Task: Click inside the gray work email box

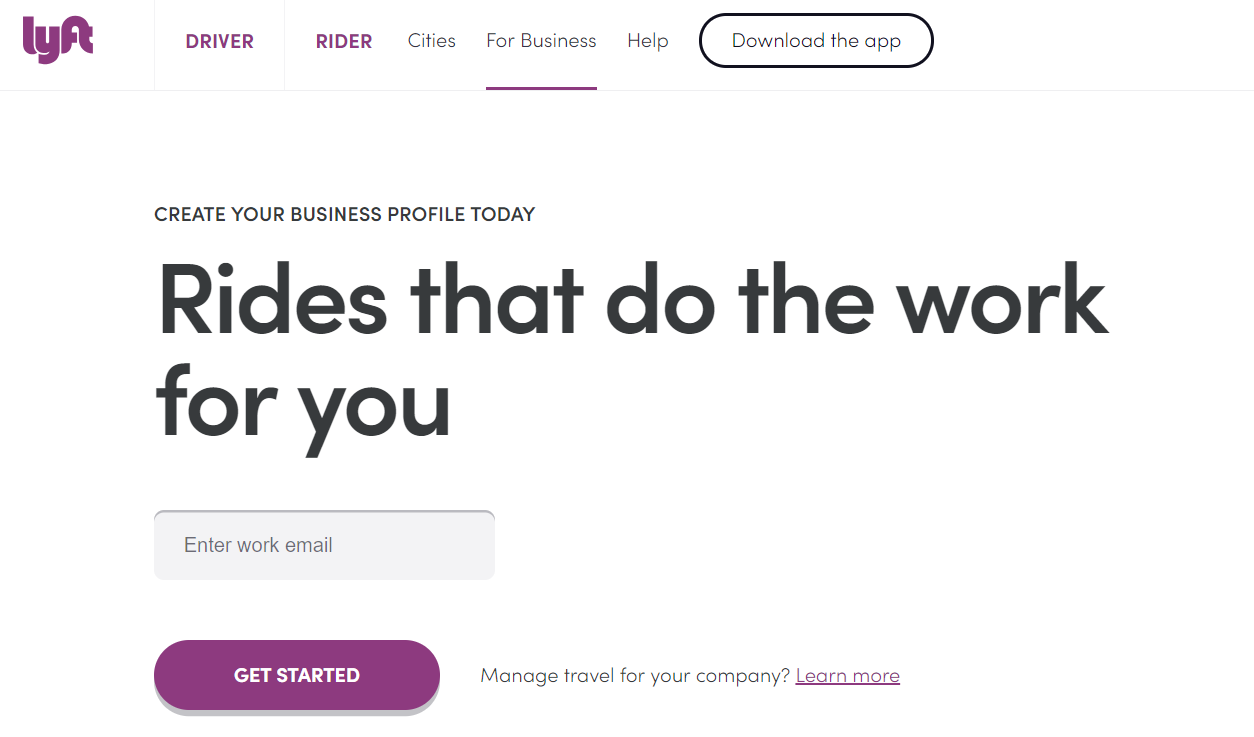Action: (324, 545)
